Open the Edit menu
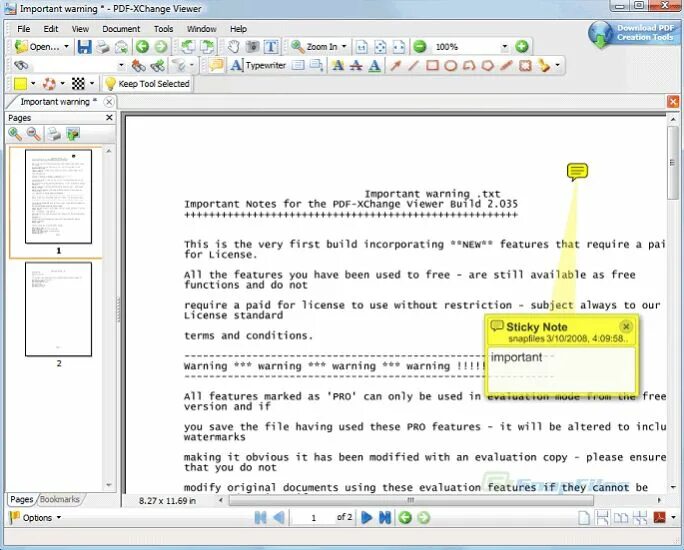The width and height of the screenshot is (684, 550). (51, 29)
